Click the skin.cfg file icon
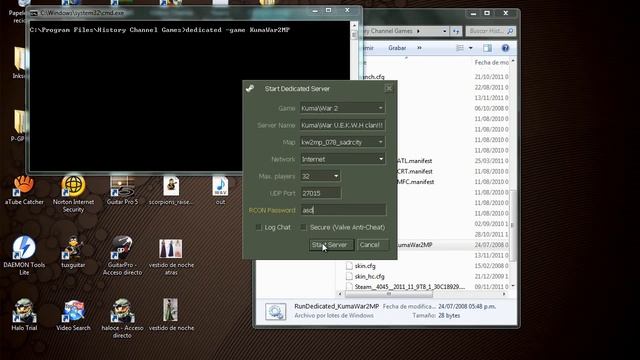 pos(349,266)
